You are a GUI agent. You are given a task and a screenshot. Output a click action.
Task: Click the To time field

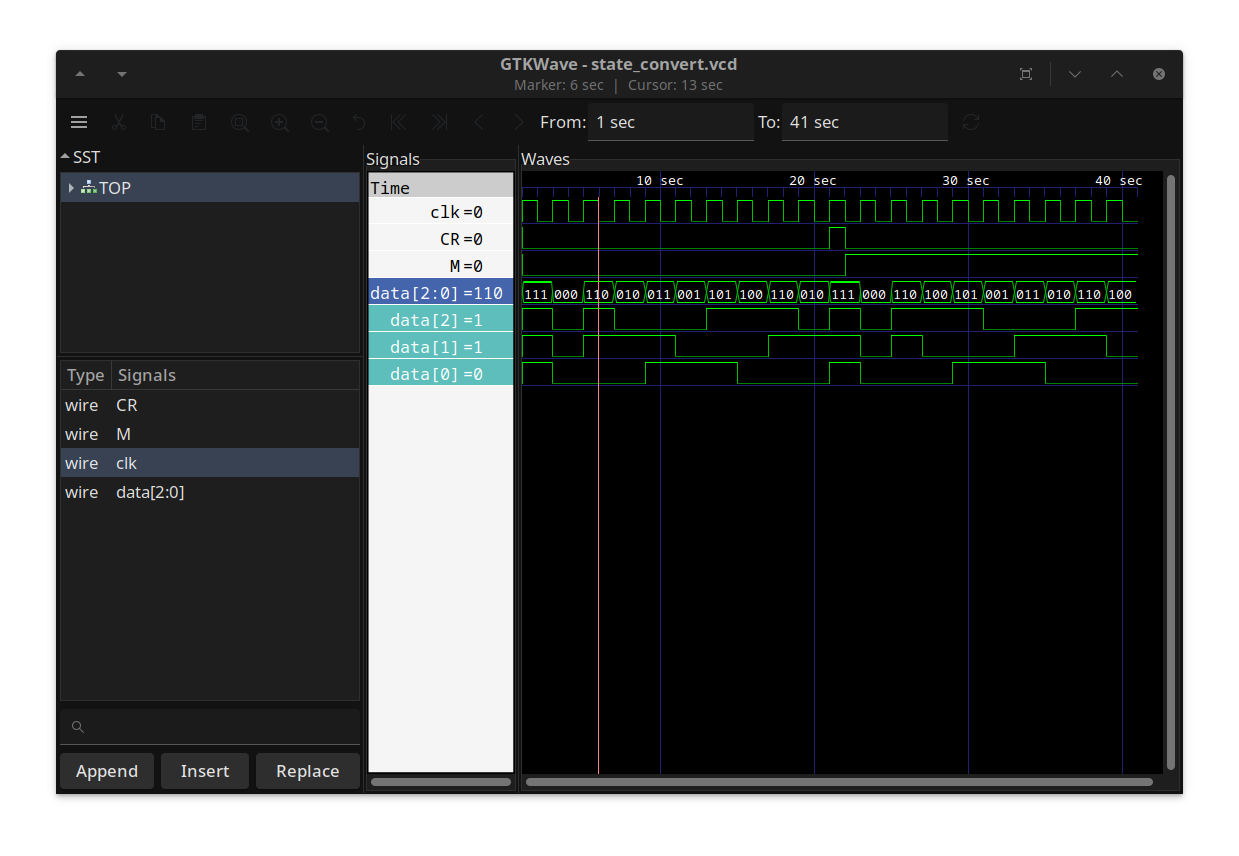tap(864, 122)
